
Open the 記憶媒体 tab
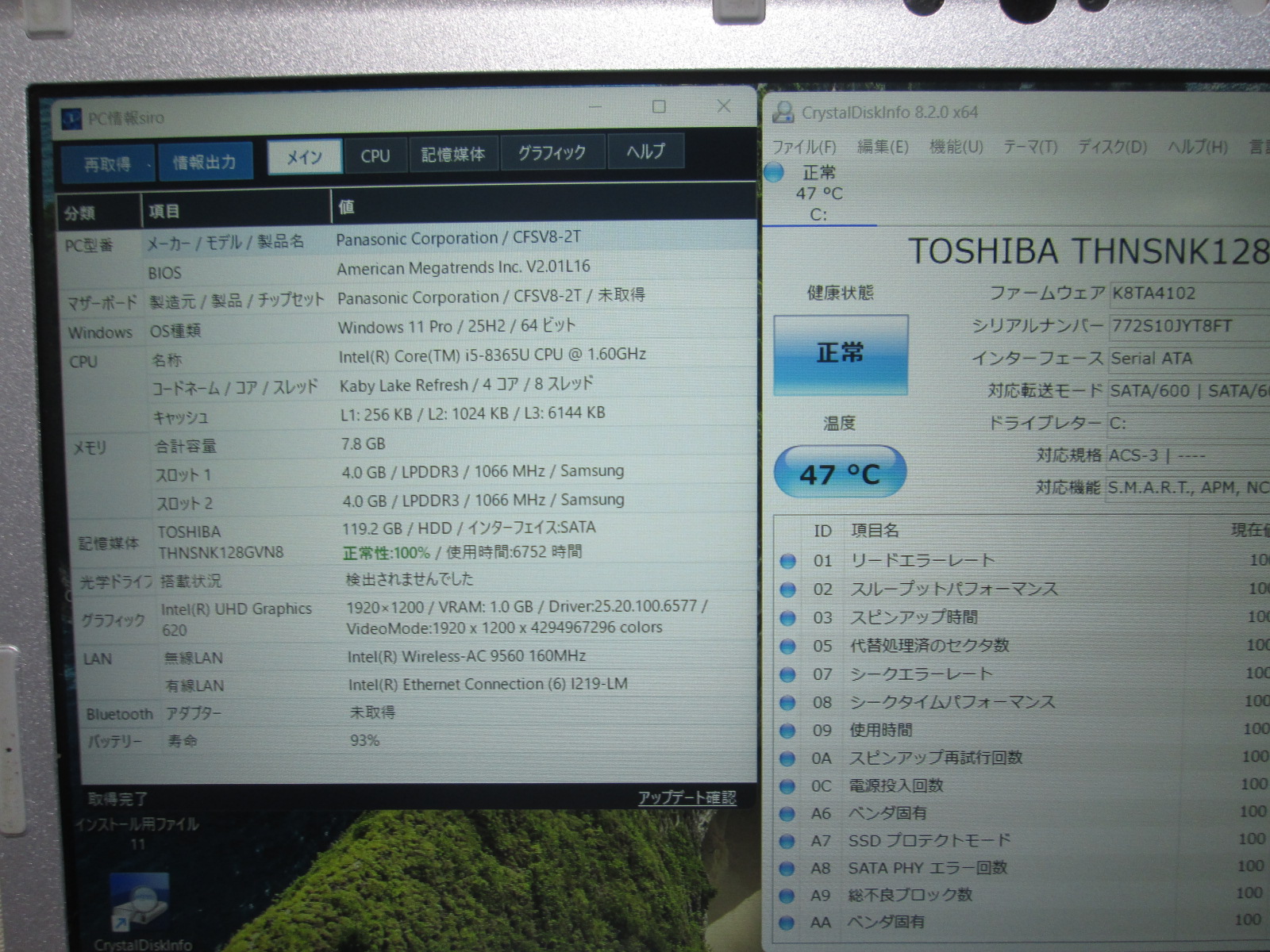click(453, 154)
